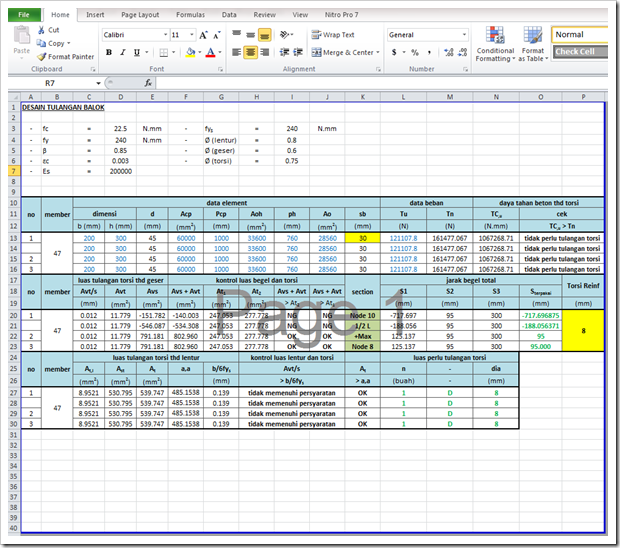Screen dimensions: 620x548
Task: Open the Nitro Pro 7 tab
Action: point(342,15)
